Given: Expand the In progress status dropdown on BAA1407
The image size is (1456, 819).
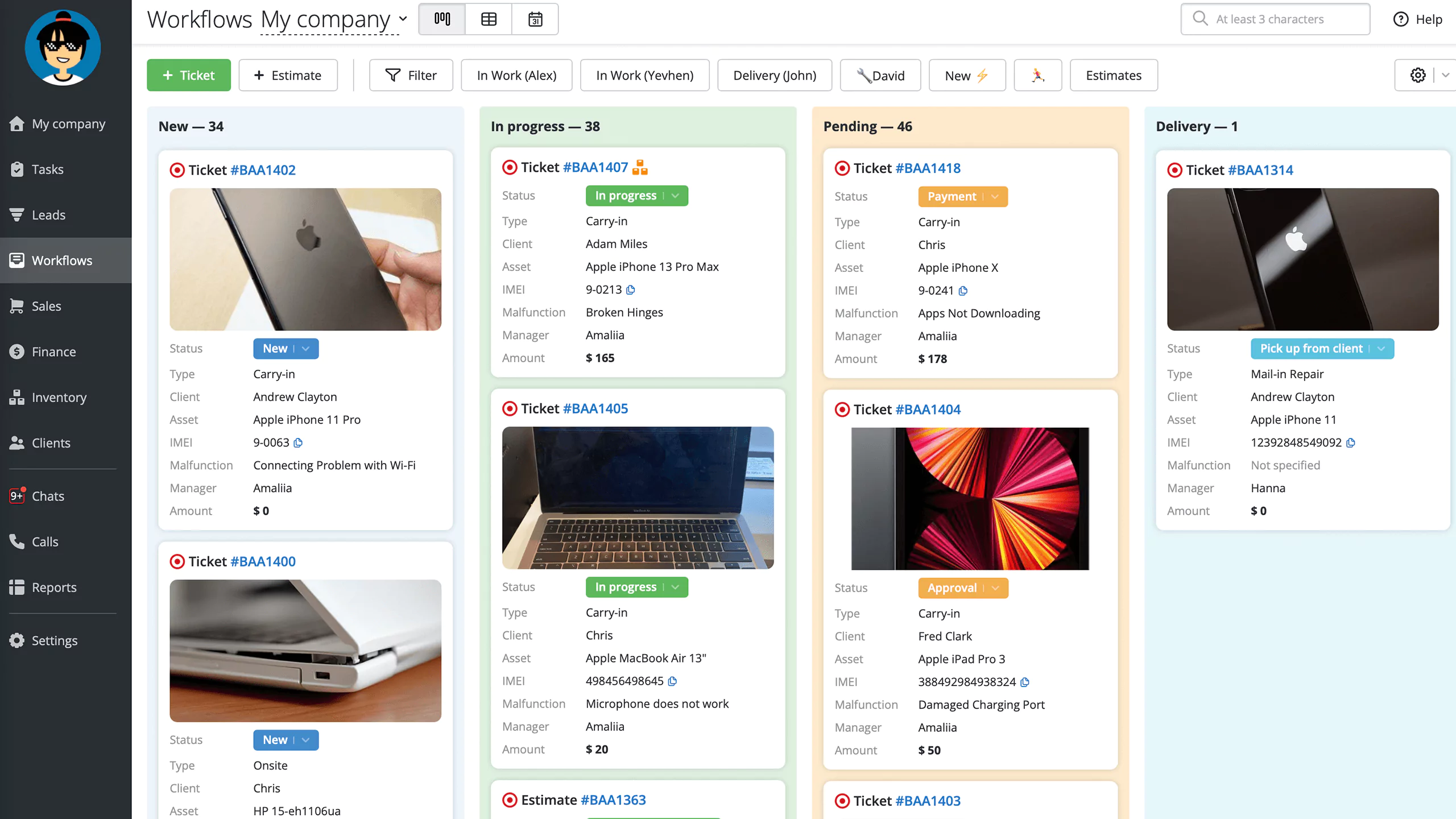Looking at the screenshot, I should point(676,196).
